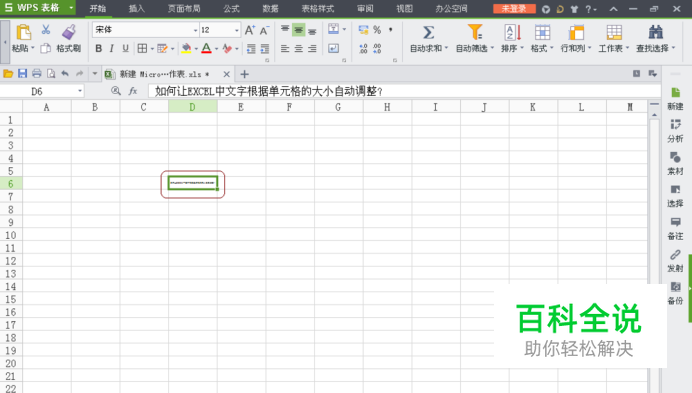The width and height of the screenshot is (692, 393).
Task: Click the red Not Logged In button
Action: point(514,9)
